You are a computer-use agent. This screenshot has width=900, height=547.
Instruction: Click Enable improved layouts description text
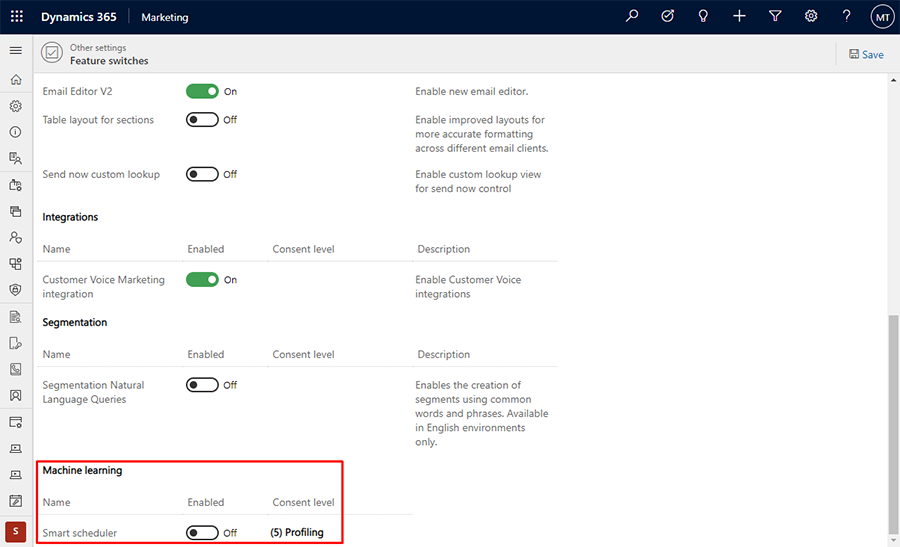click(x=482, y=134)
